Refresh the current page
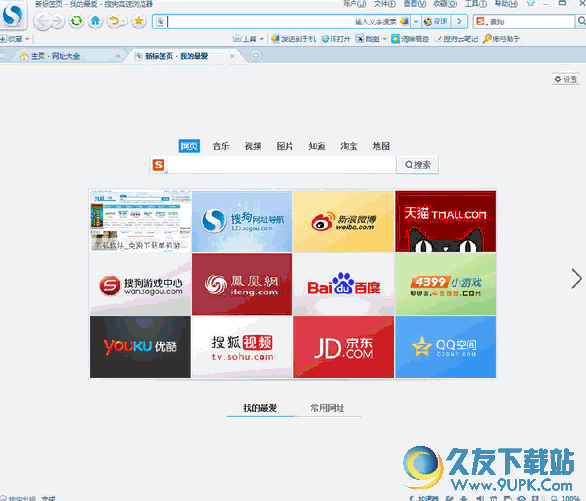586x501 pixels. pyautogui.click(x=77, y=21)
